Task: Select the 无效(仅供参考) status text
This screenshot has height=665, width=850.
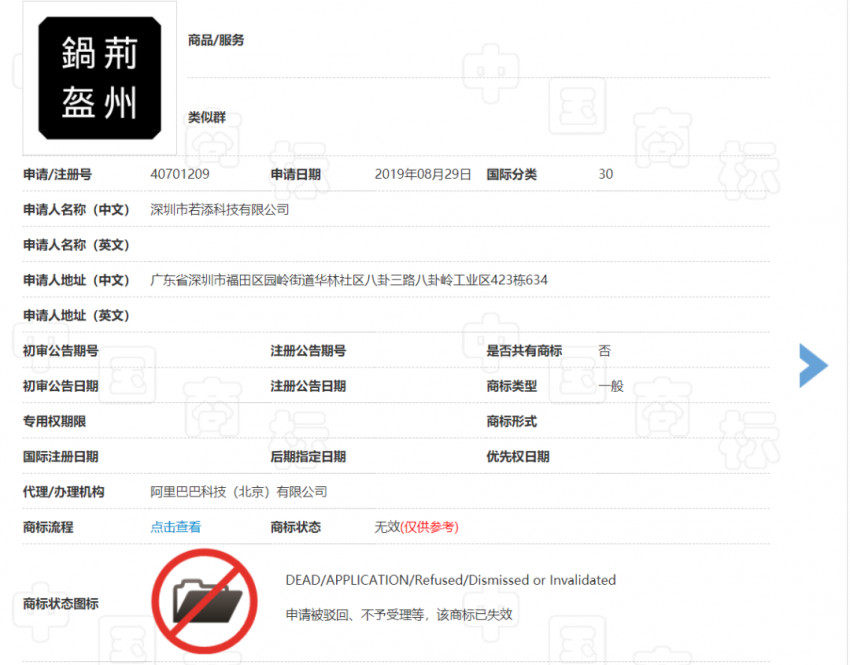Action: pos(416,527)
